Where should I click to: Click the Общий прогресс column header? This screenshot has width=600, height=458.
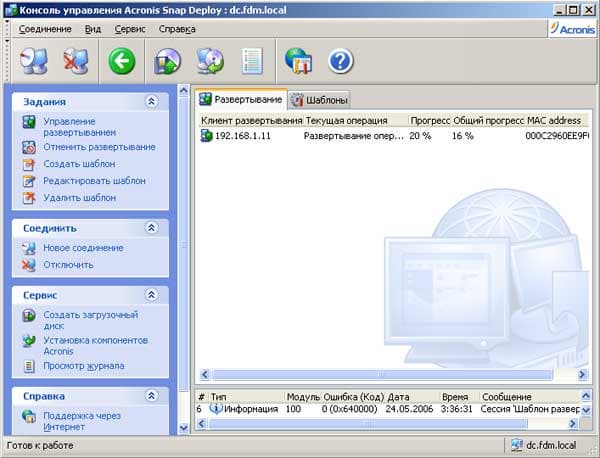[x=489, y=121]
